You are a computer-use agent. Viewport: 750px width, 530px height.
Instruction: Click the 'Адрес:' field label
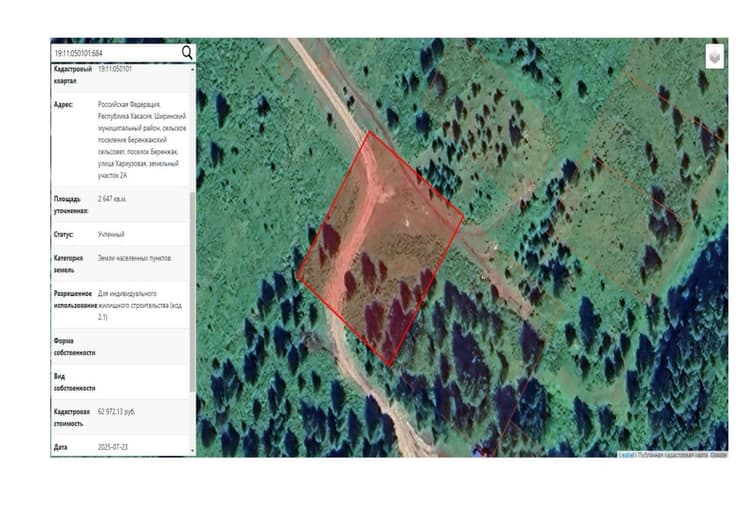(63, 104)
